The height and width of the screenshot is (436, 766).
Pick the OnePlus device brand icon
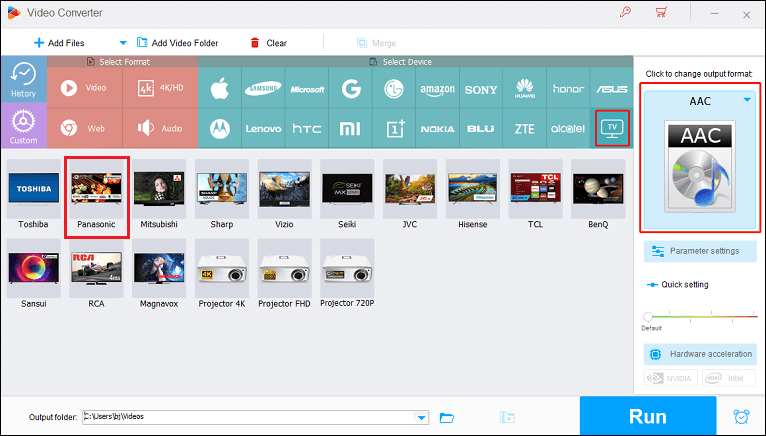click(394, 129)
